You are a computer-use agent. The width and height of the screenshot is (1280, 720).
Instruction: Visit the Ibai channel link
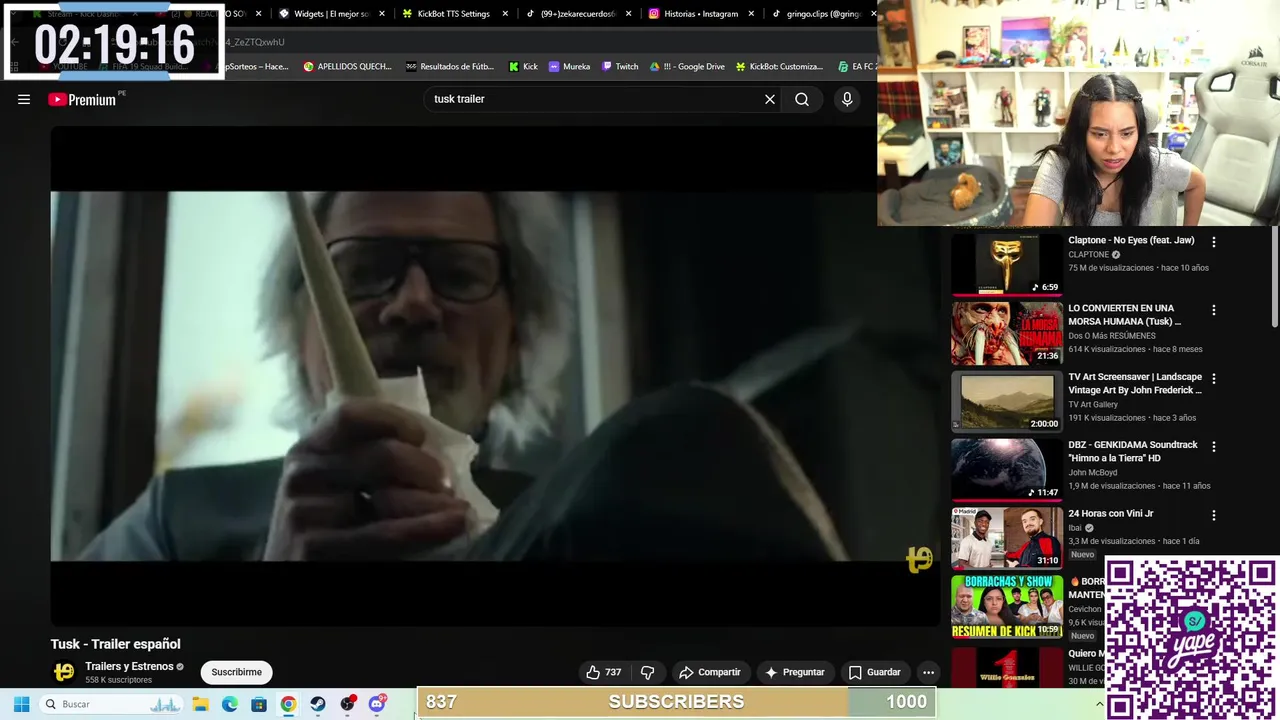pyautogui.click(x=1075, y=528)
